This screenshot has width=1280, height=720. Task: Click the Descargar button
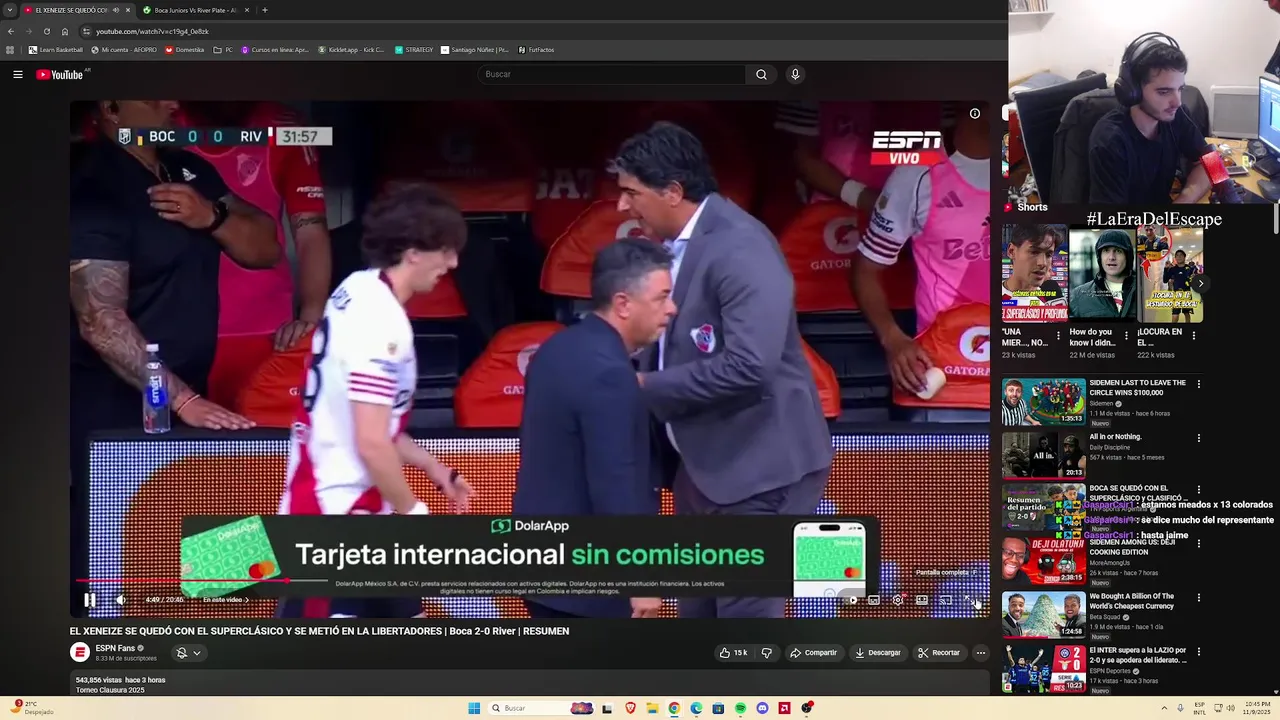click(878, 653)
